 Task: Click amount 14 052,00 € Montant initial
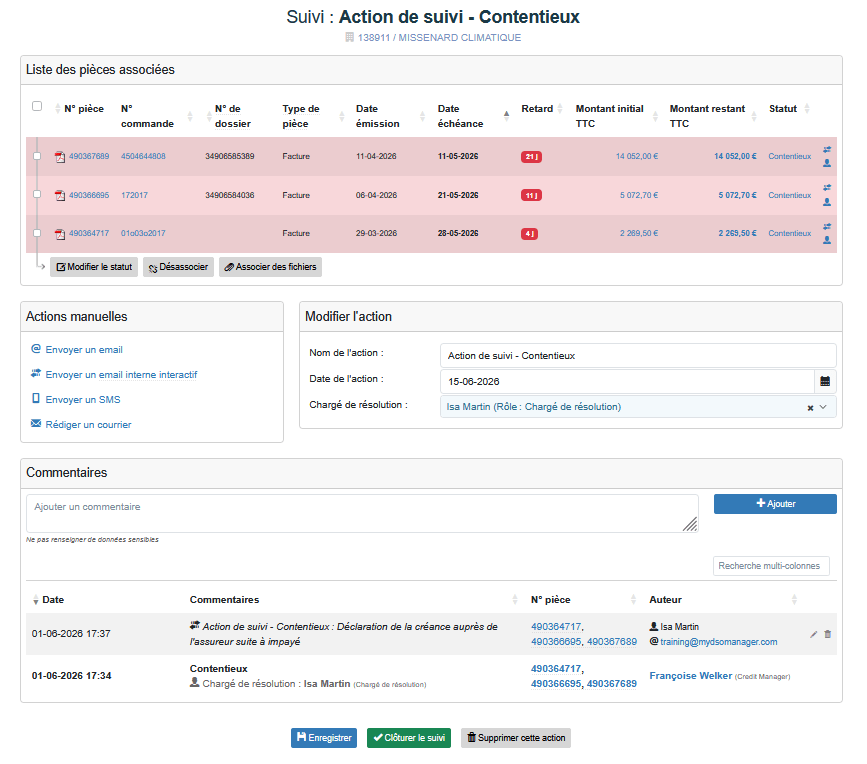[637, 156]
